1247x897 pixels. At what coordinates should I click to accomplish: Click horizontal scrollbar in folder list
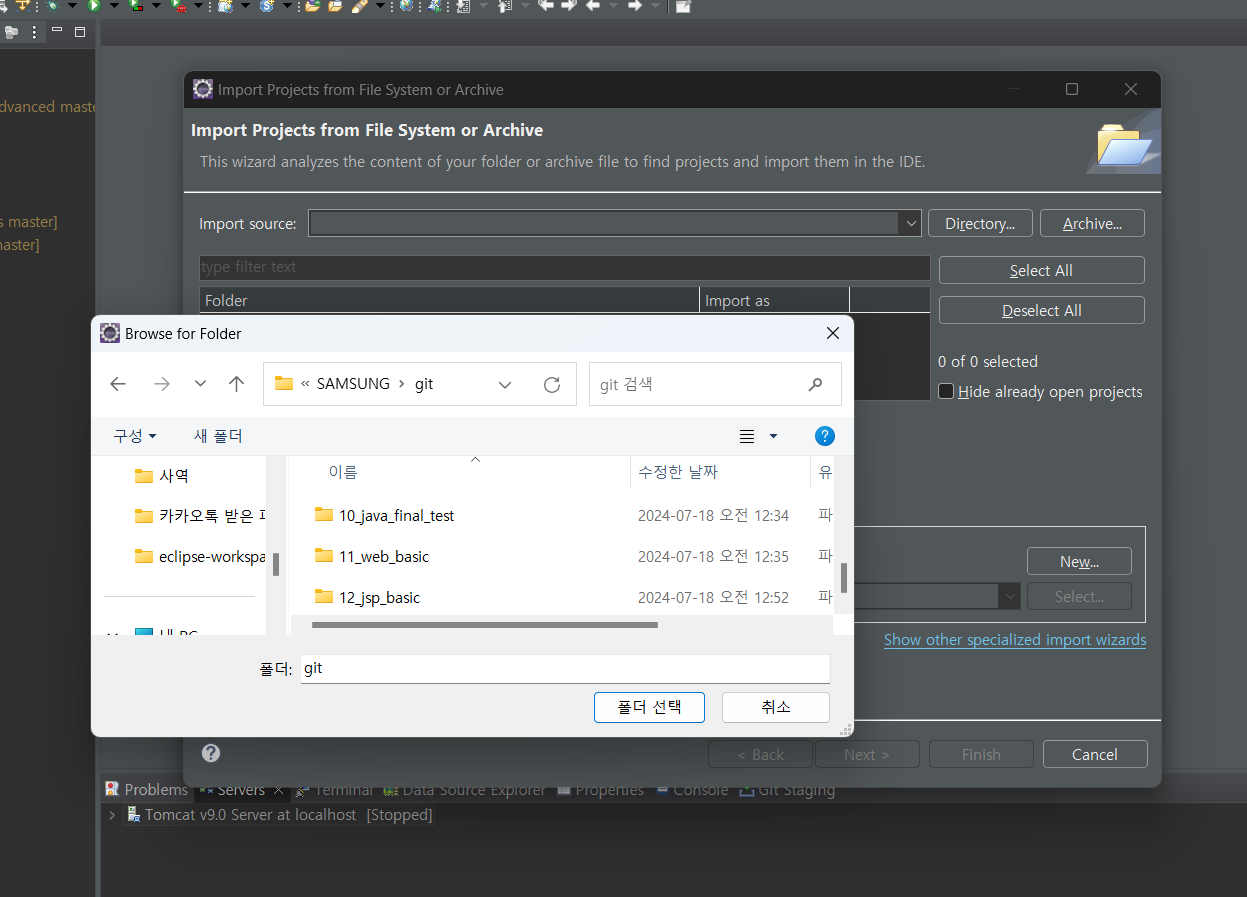coord(485,625)
